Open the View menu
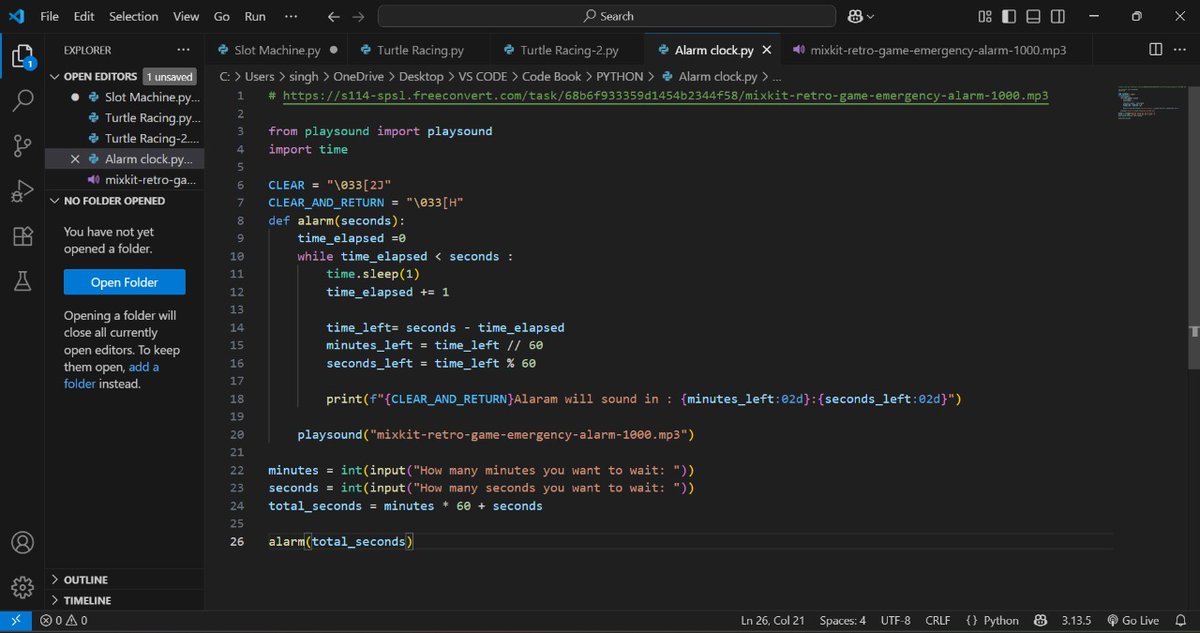The image size is (1200, 633). [x=186, y=16]
